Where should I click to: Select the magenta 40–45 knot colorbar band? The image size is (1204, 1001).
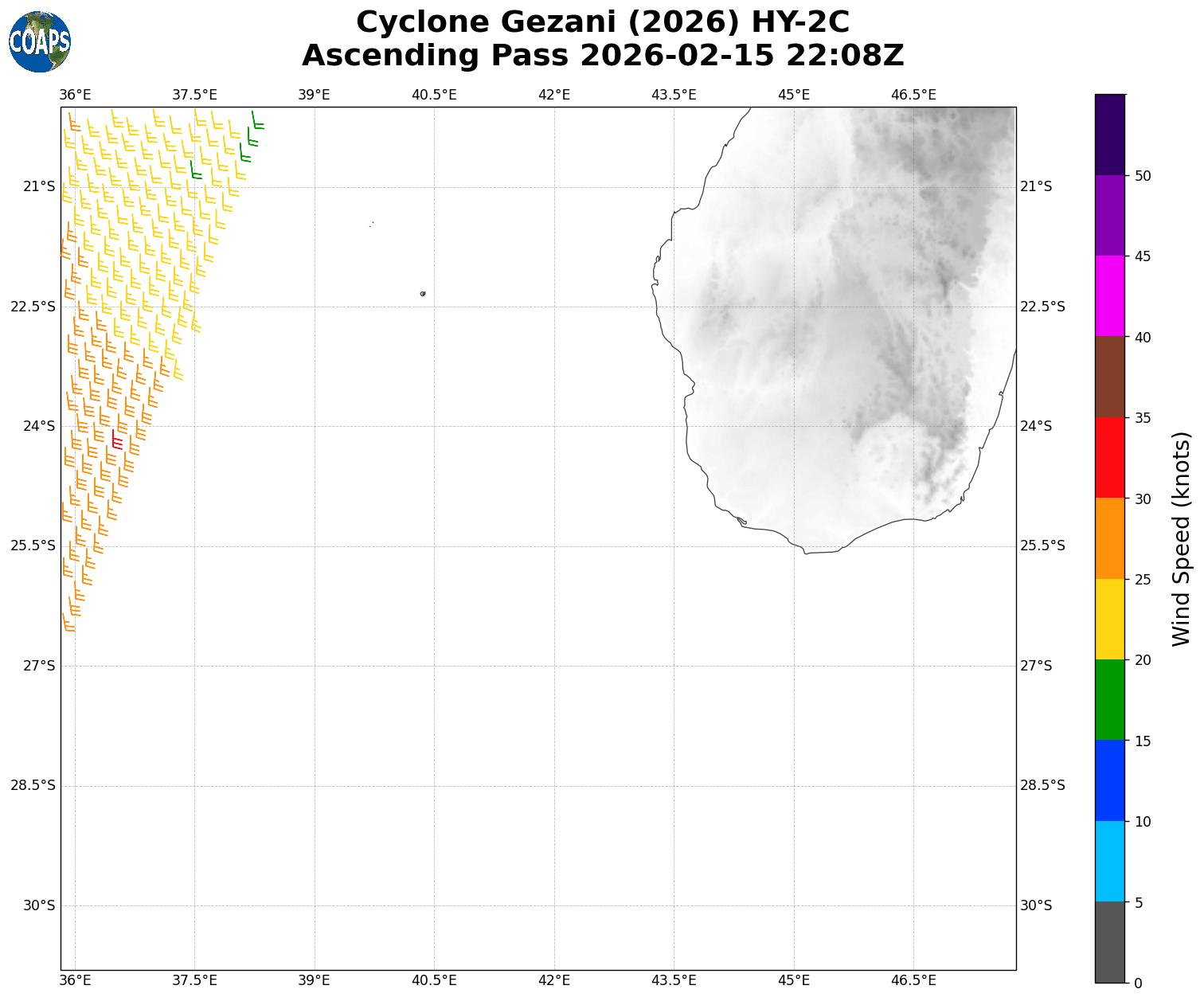1109,296
